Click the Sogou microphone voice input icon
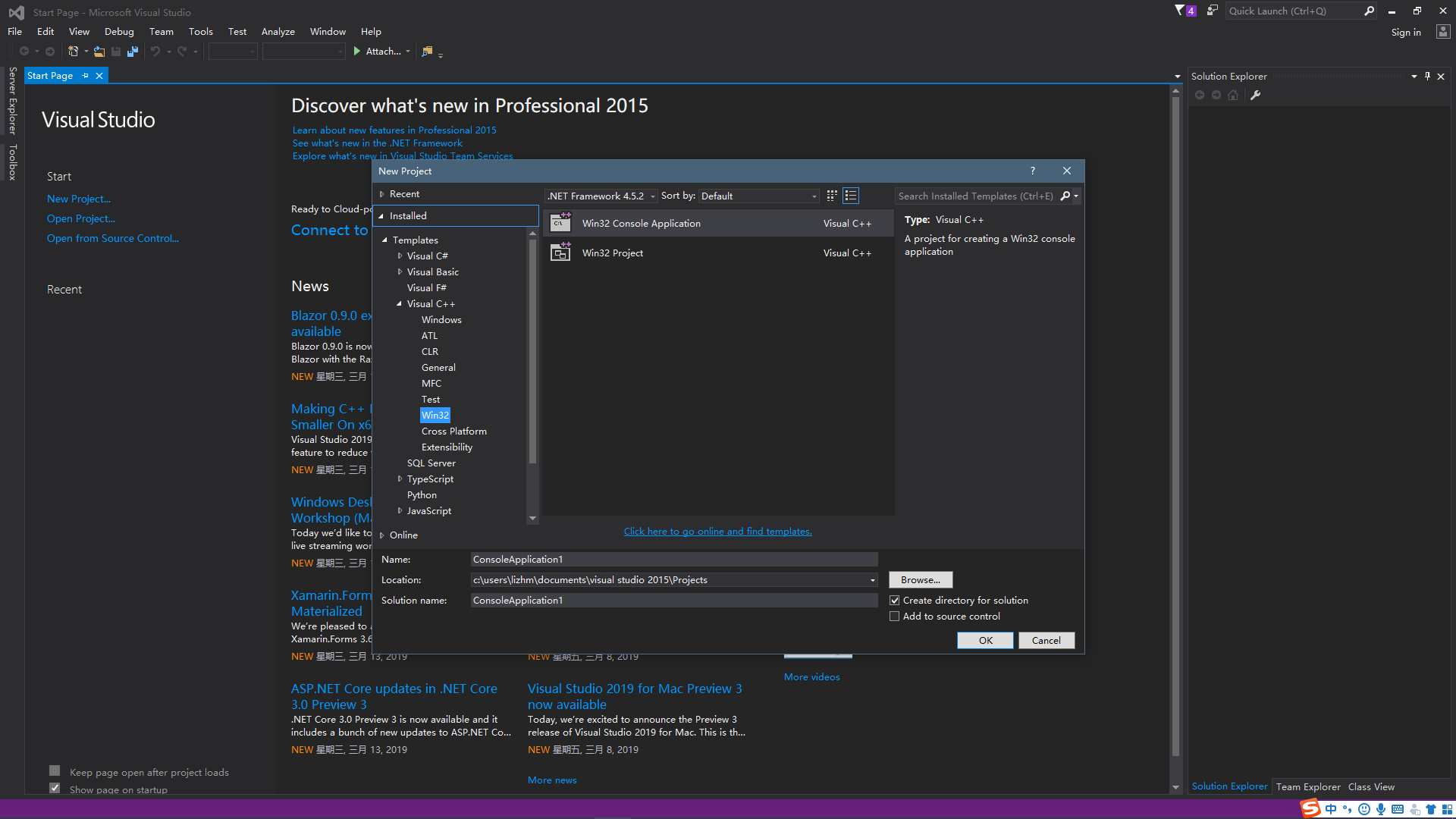1456x819 pixels. (x=1381, y=809)
